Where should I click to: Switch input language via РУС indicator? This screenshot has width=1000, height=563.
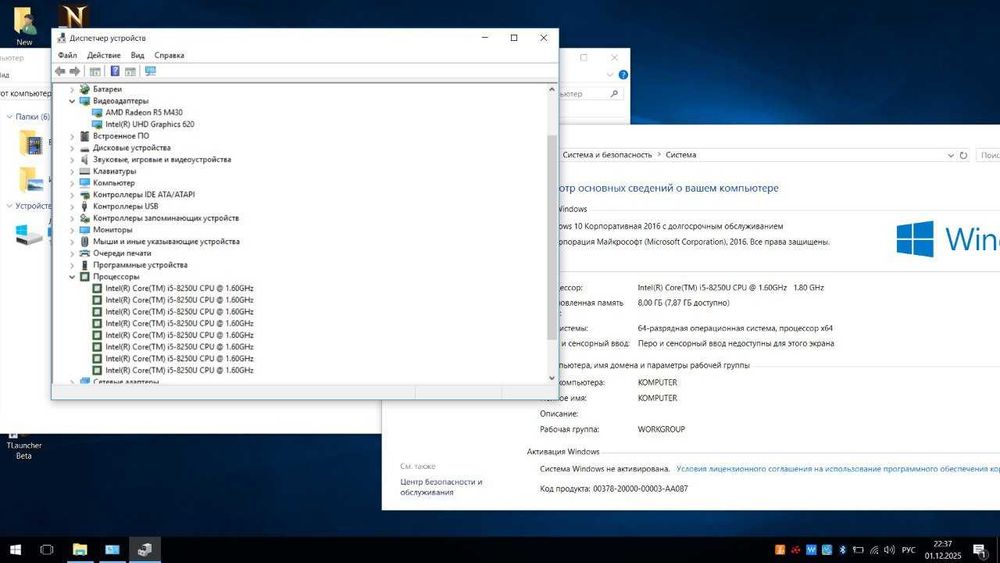pyautogui.click(x=909, y=550)
